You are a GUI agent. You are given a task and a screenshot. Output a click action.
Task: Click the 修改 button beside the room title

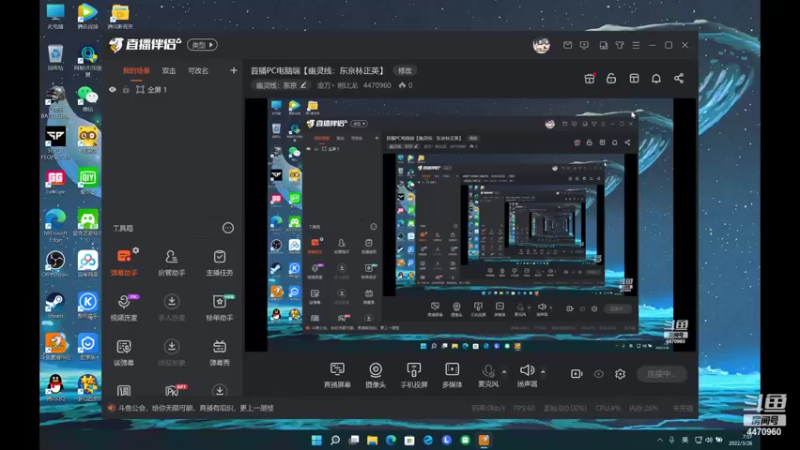405,70
